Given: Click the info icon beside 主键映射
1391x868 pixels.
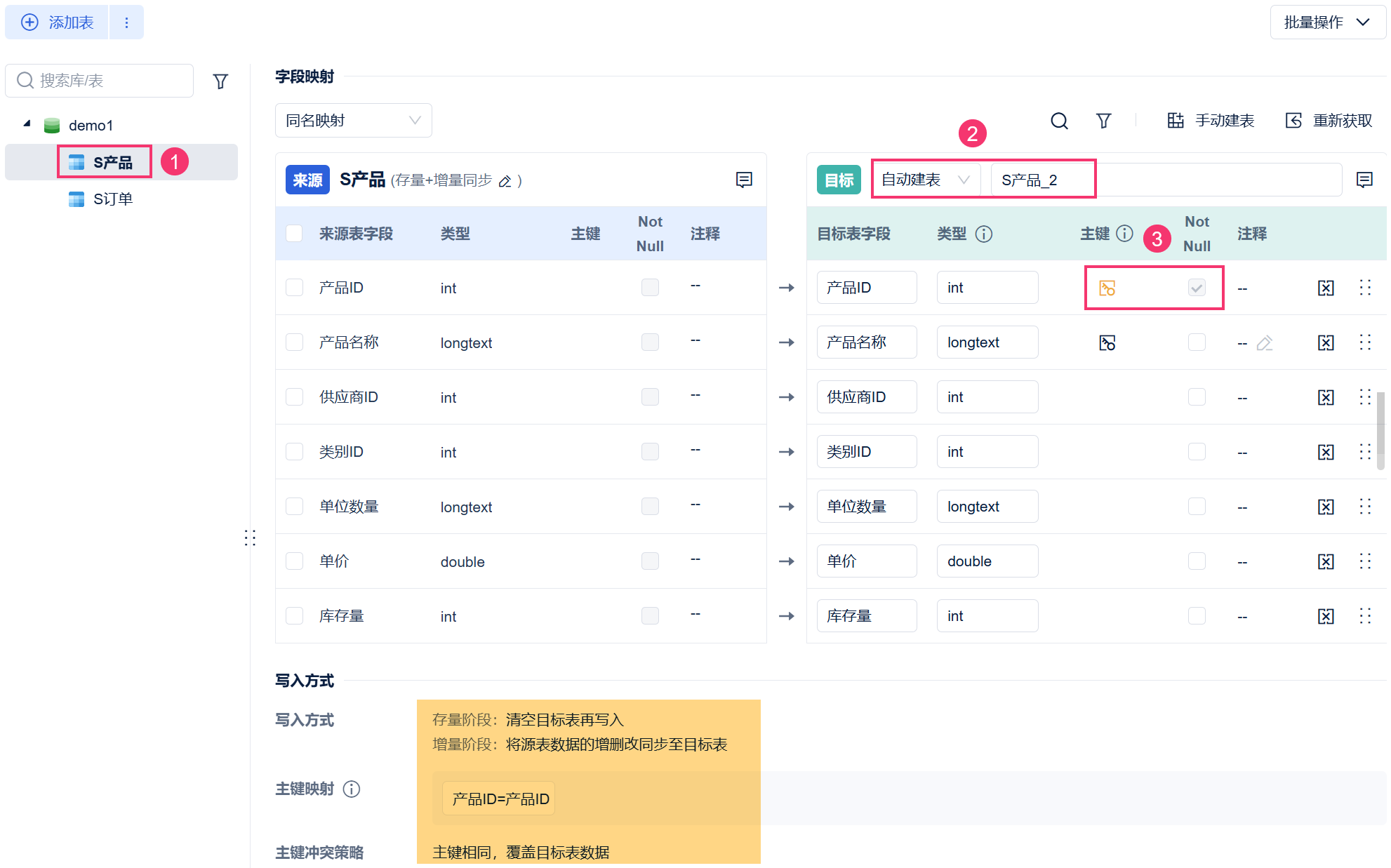Looking at the screenshot, I should pyautogui.click(x=352, y=789).
